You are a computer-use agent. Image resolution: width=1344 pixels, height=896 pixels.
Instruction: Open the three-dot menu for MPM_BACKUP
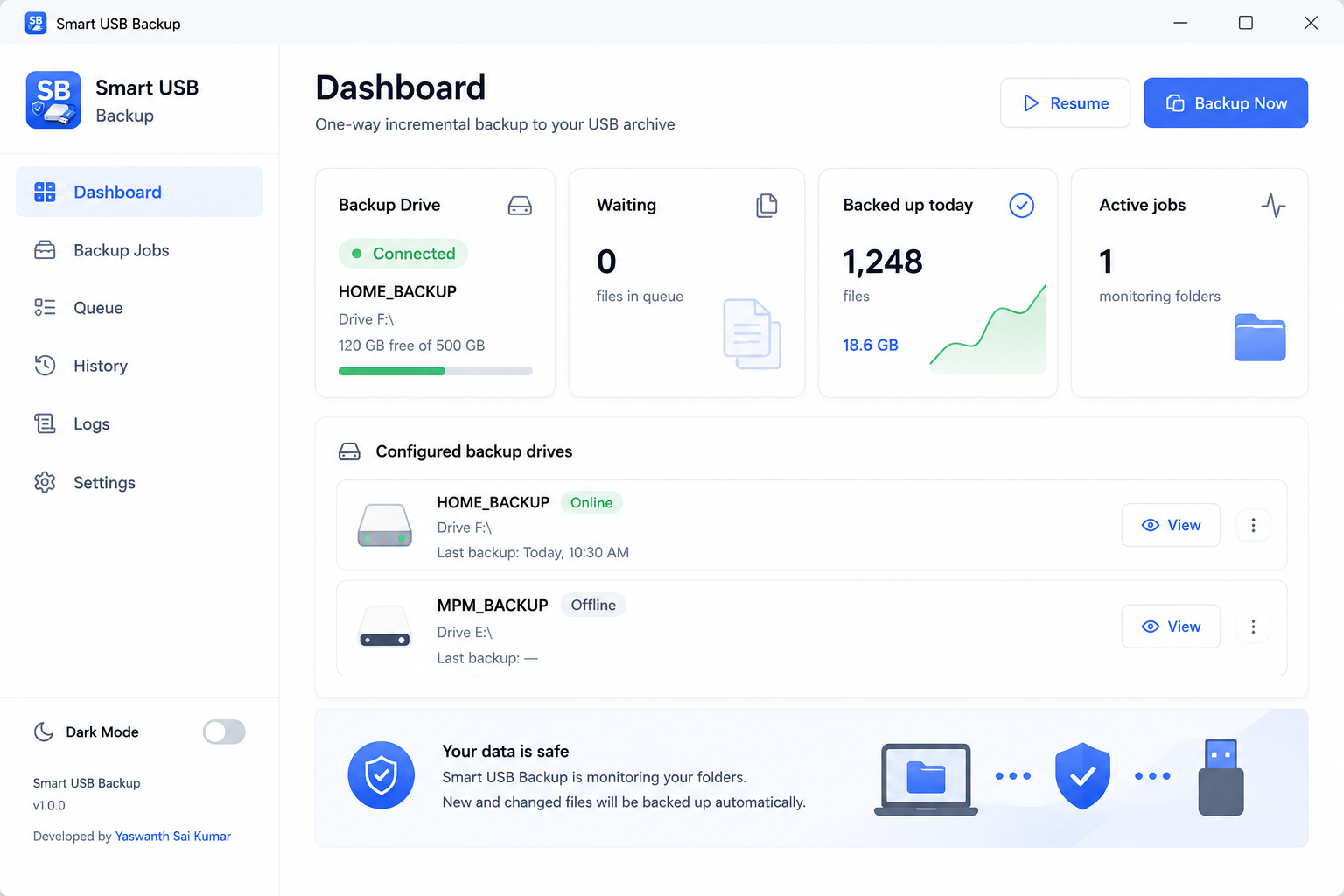[1253, 626]
